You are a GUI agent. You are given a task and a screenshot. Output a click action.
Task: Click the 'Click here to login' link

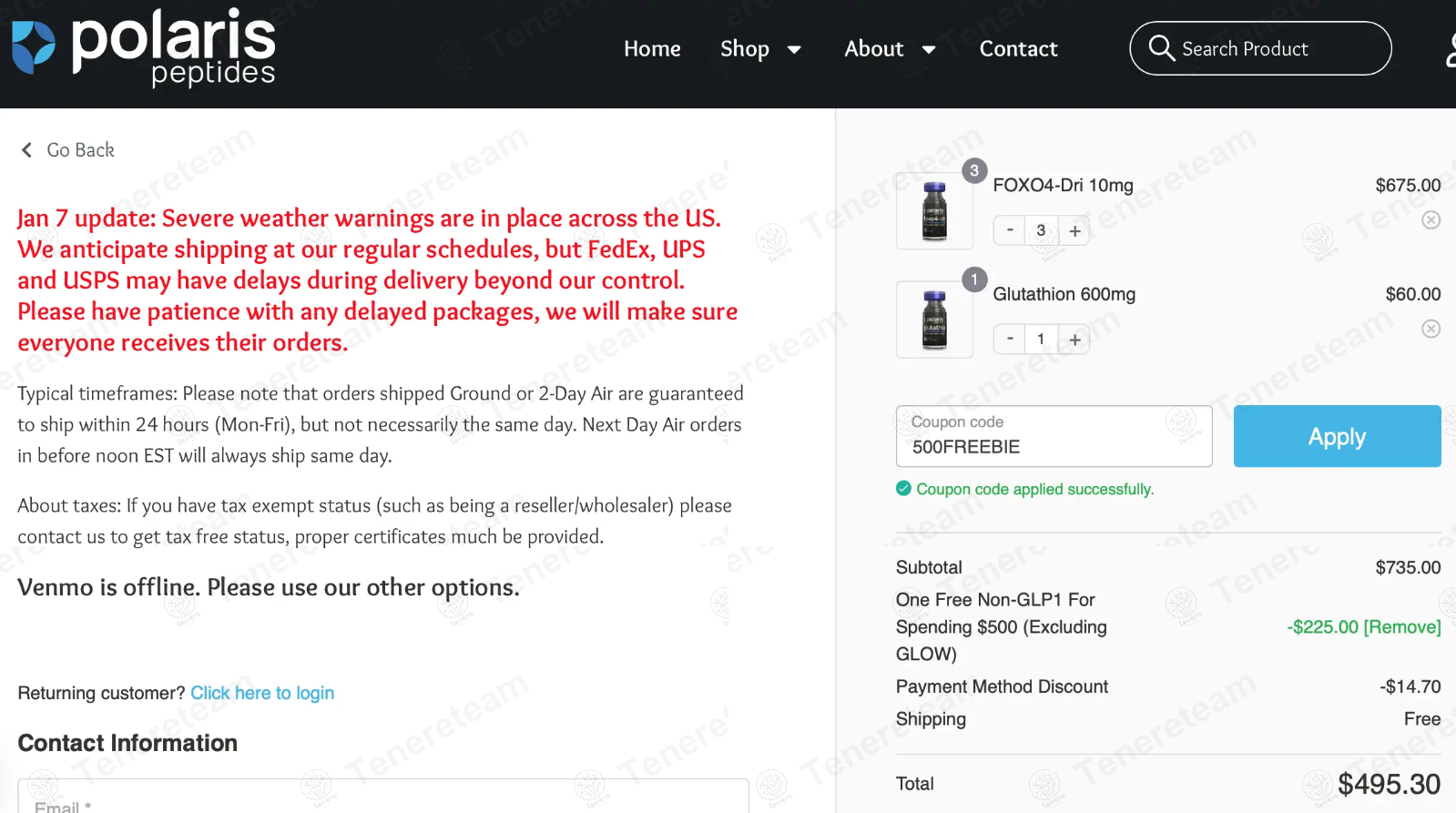click(262, 693)
